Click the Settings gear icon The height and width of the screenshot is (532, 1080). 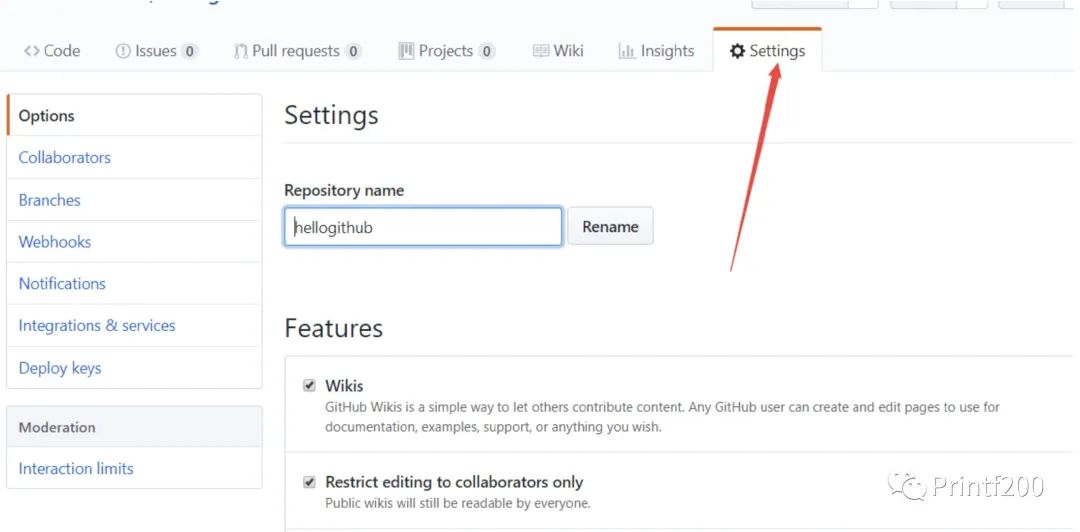click(738, 51)
